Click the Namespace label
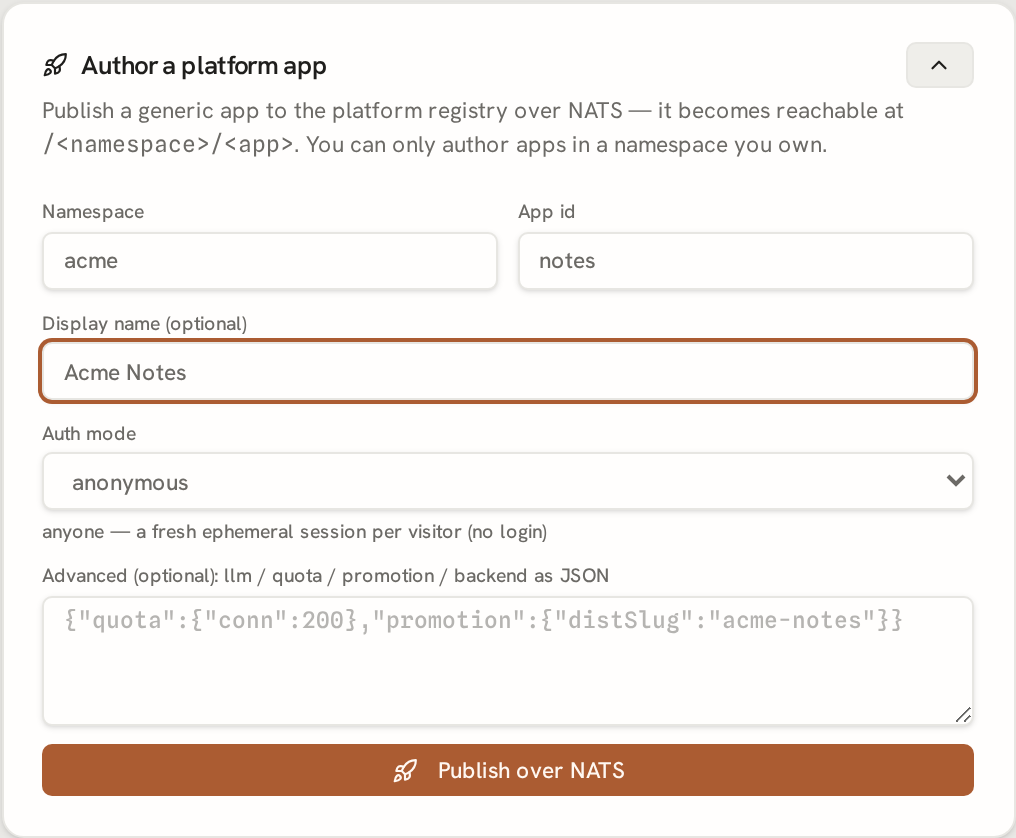 point(93,212)
